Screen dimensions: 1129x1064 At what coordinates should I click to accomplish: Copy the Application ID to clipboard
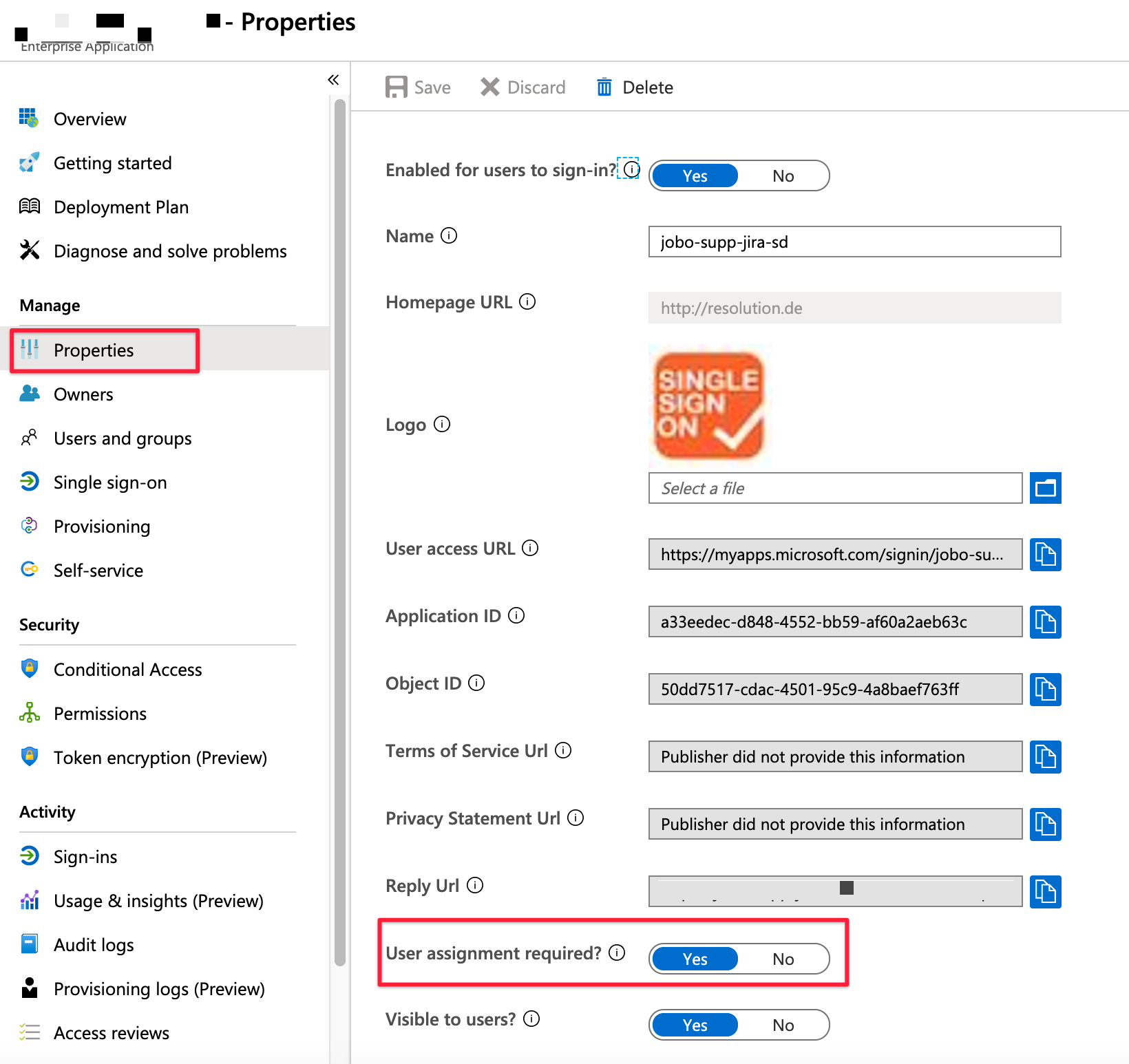click(x=1045, y=621)
